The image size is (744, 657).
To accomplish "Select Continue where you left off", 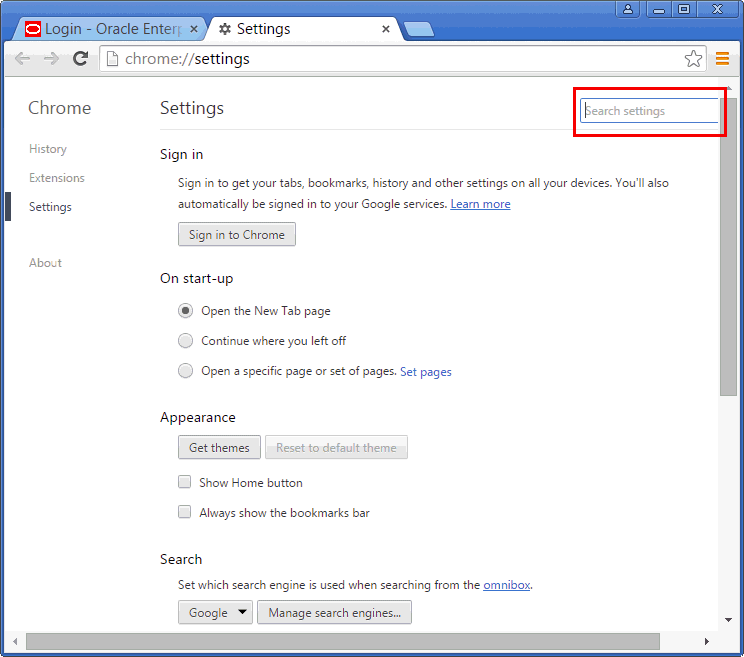I will [x=185, y=341].
